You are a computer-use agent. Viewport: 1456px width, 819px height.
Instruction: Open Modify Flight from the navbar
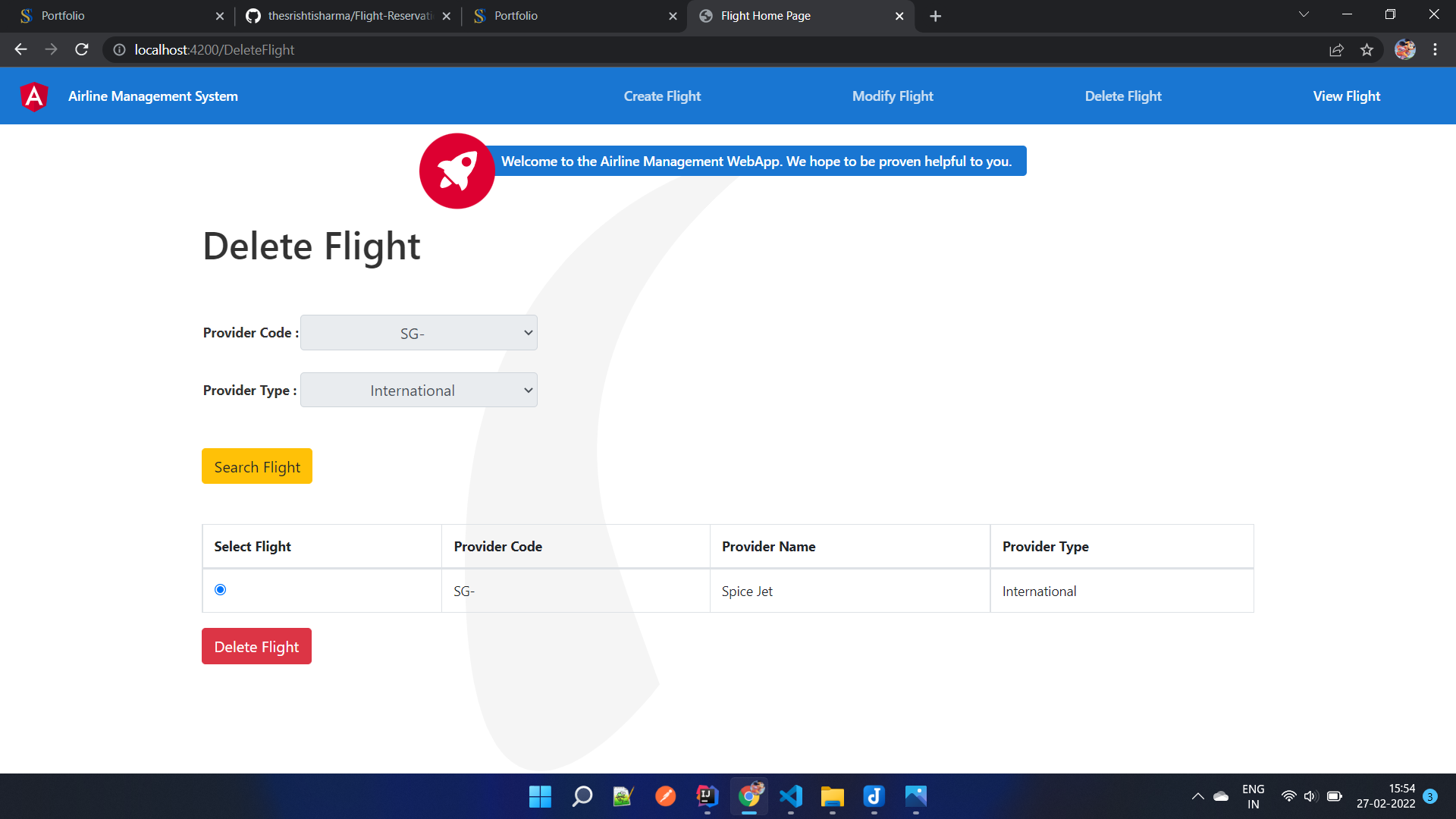[893, 96]
